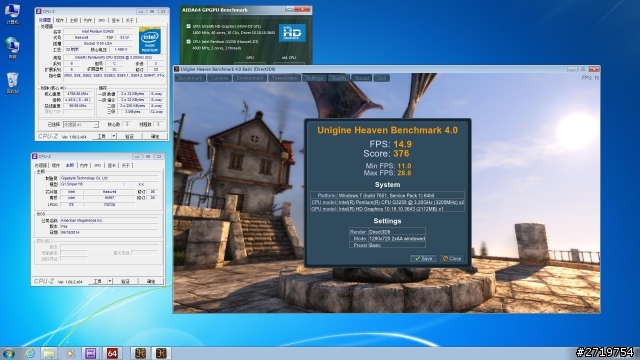
Task: Click the Windows Start orb
Action: [x=9, y=353]
